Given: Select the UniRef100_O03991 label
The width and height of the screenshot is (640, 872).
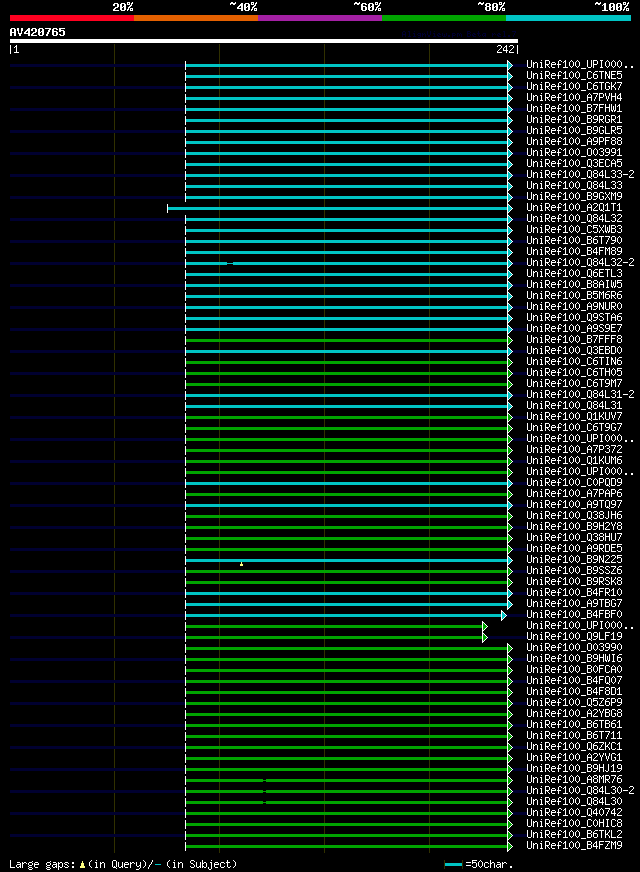Looking at the screenshot, I should [574, 152].
